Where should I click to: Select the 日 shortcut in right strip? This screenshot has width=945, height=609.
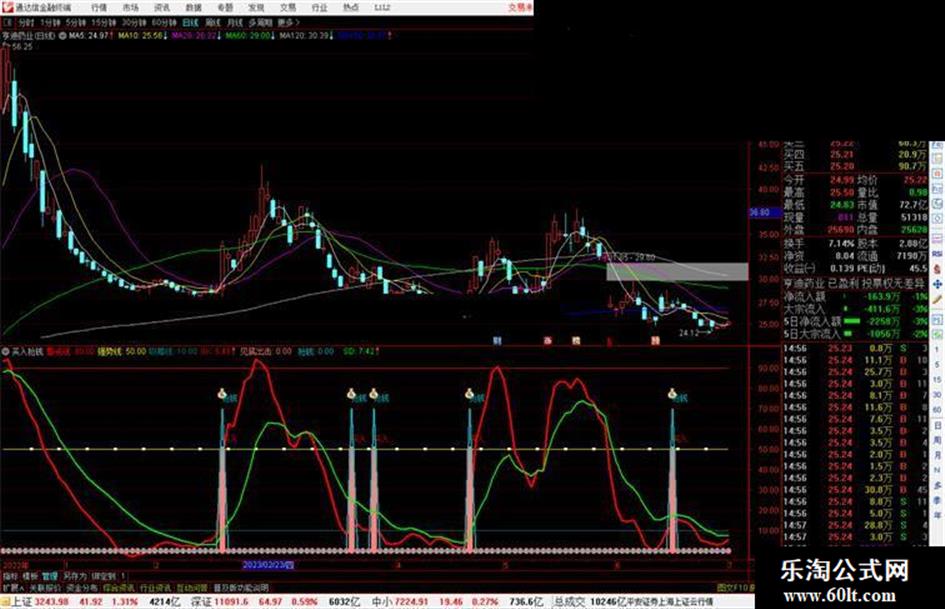(x=937, y=425)
